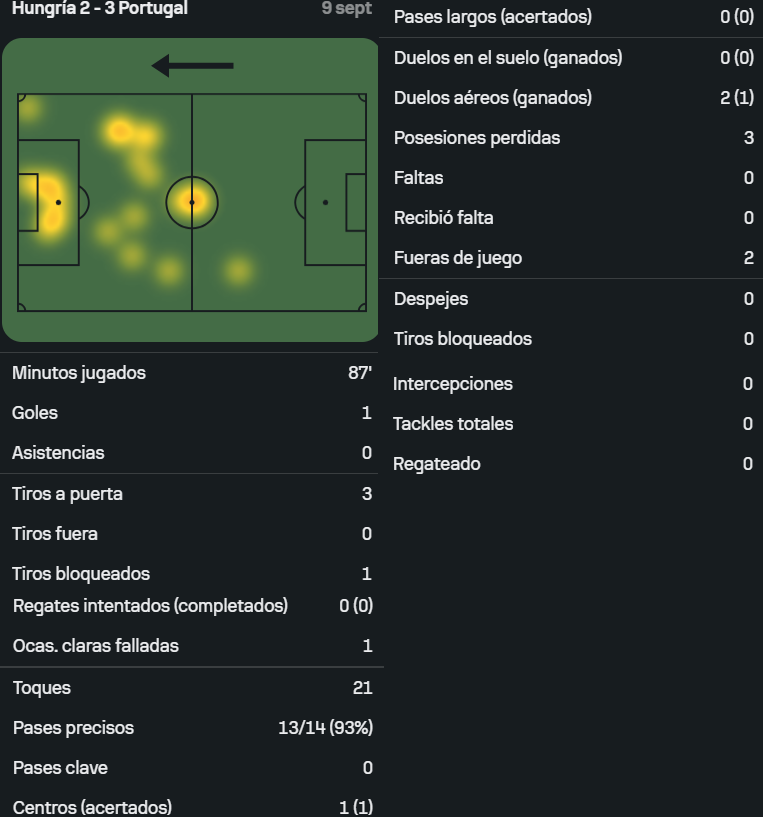763x817 pixels.
Task: Select the Duelos aéreos (ganados) row
Action: pos(573,98)
